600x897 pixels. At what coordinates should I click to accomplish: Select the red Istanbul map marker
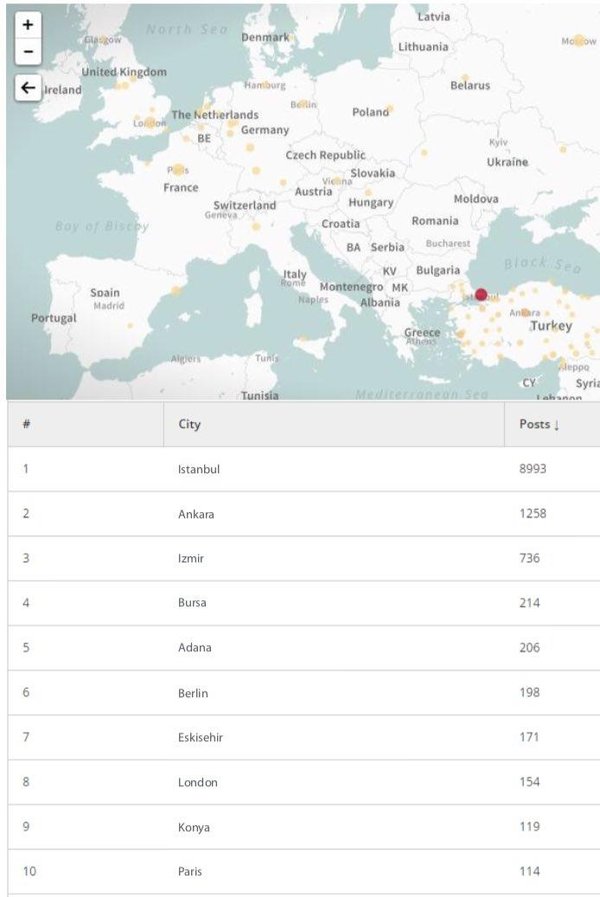(481, 295)
